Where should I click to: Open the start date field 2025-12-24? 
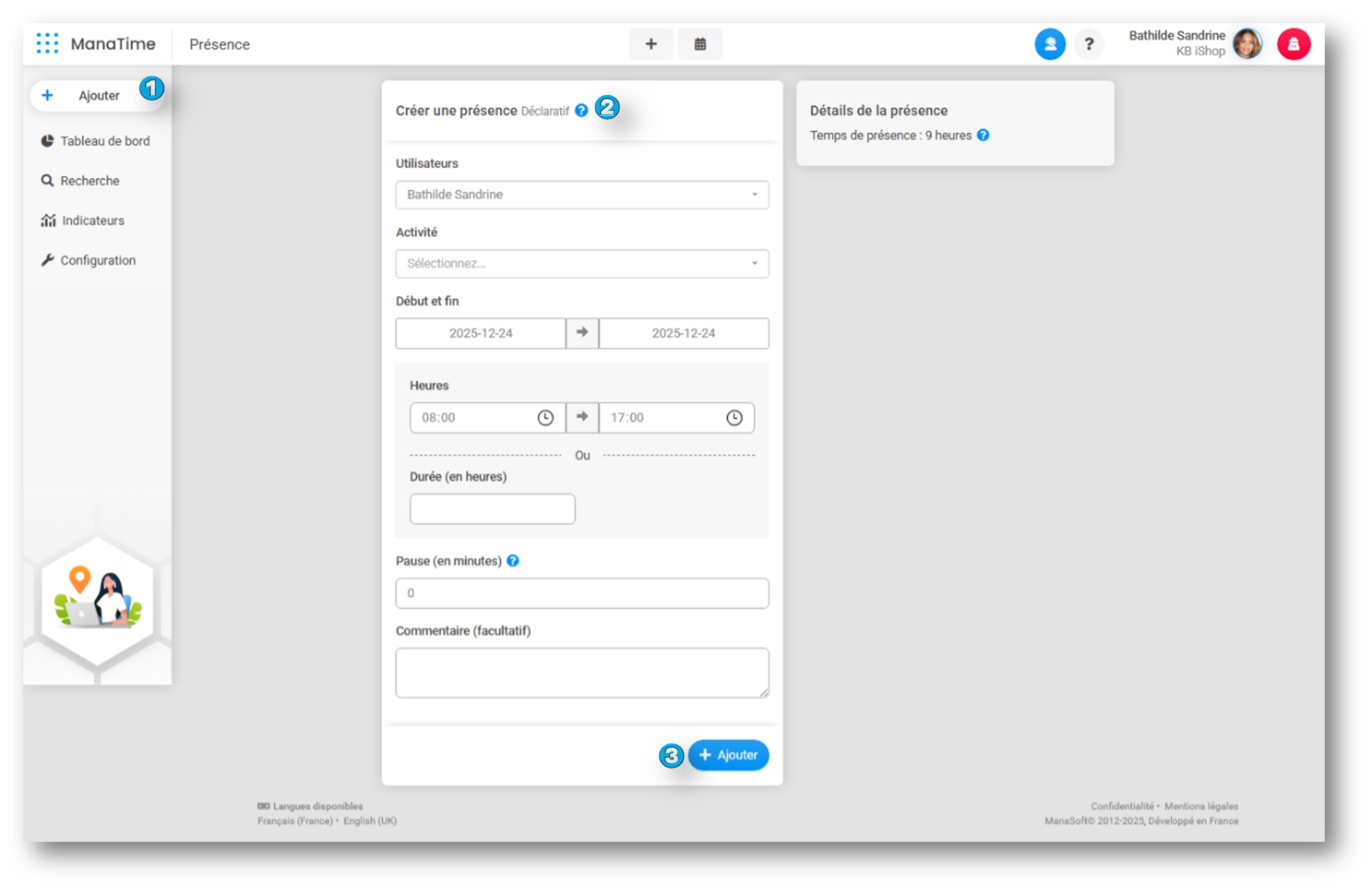pos(480,333)
